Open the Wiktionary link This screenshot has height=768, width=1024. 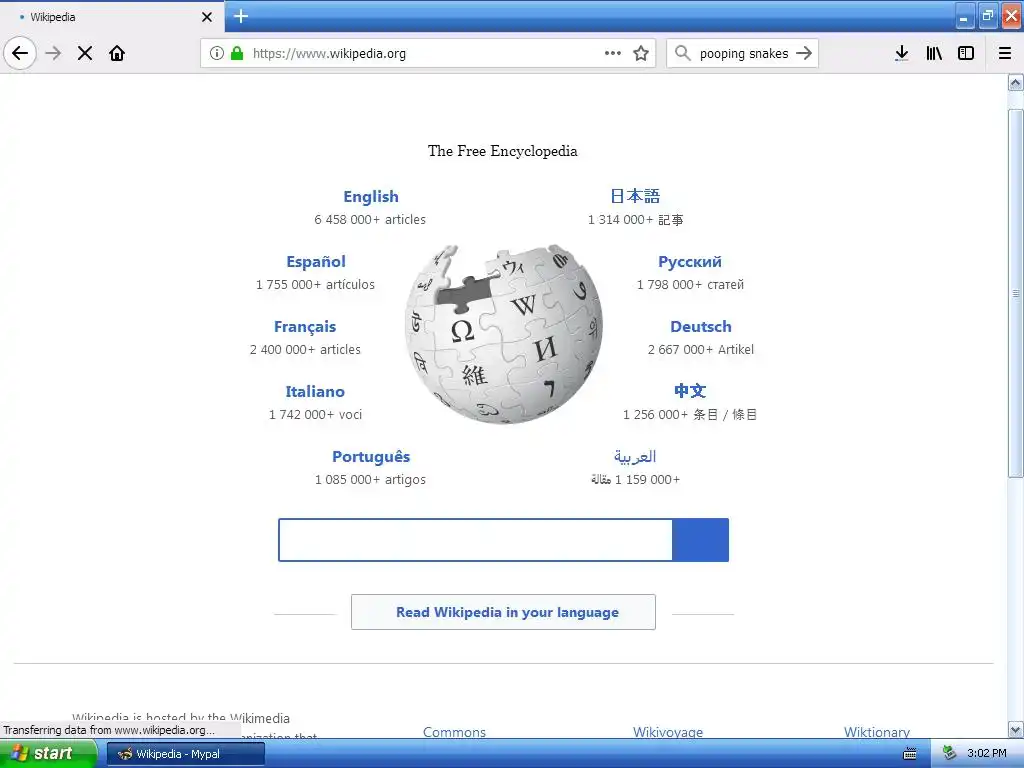click(x=876, y=732)
